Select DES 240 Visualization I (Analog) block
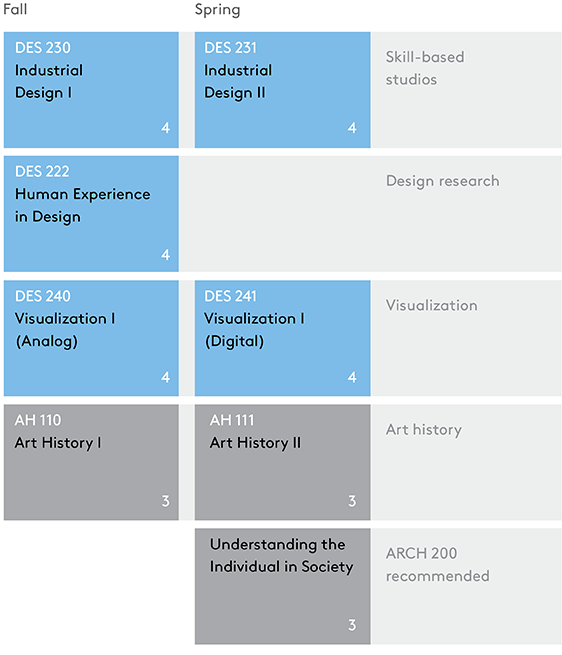 coord(91,338)
